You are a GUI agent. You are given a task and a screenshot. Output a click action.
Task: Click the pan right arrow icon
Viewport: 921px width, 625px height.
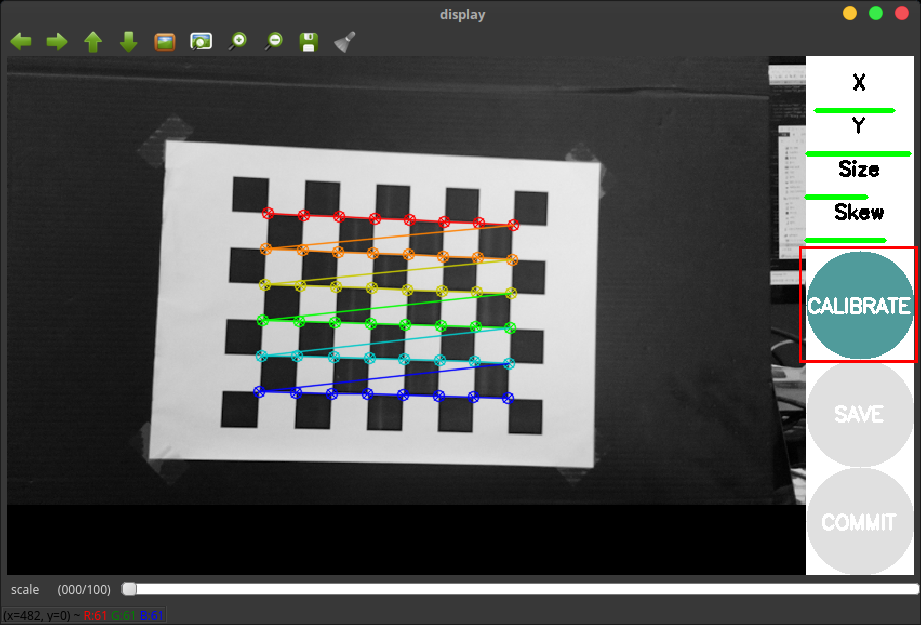[57, 42]
